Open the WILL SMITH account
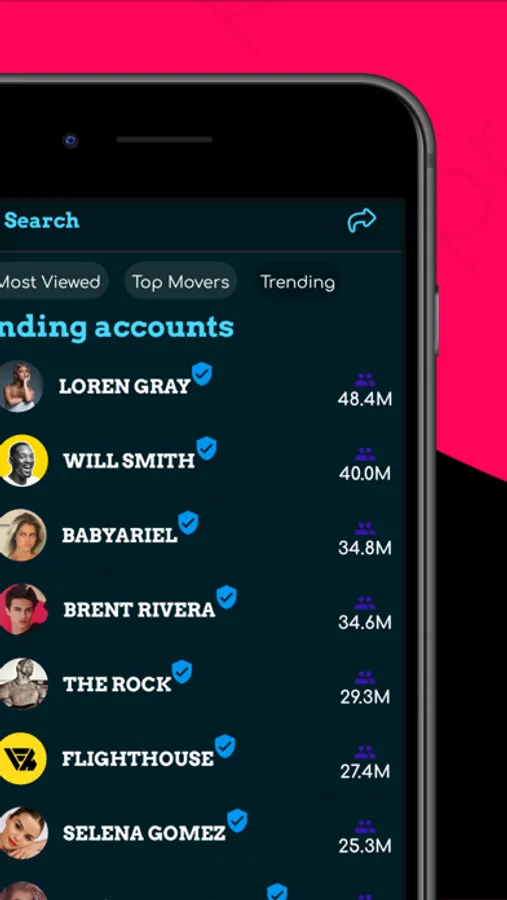Screen dimensions: 507x900 pyautogui.click(x=129, y=460)
